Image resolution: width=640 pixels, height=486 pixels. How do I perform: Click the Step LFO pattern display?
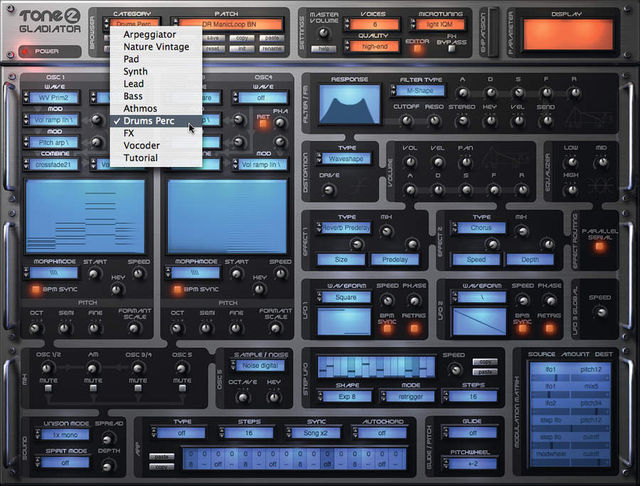click(376, 367)
